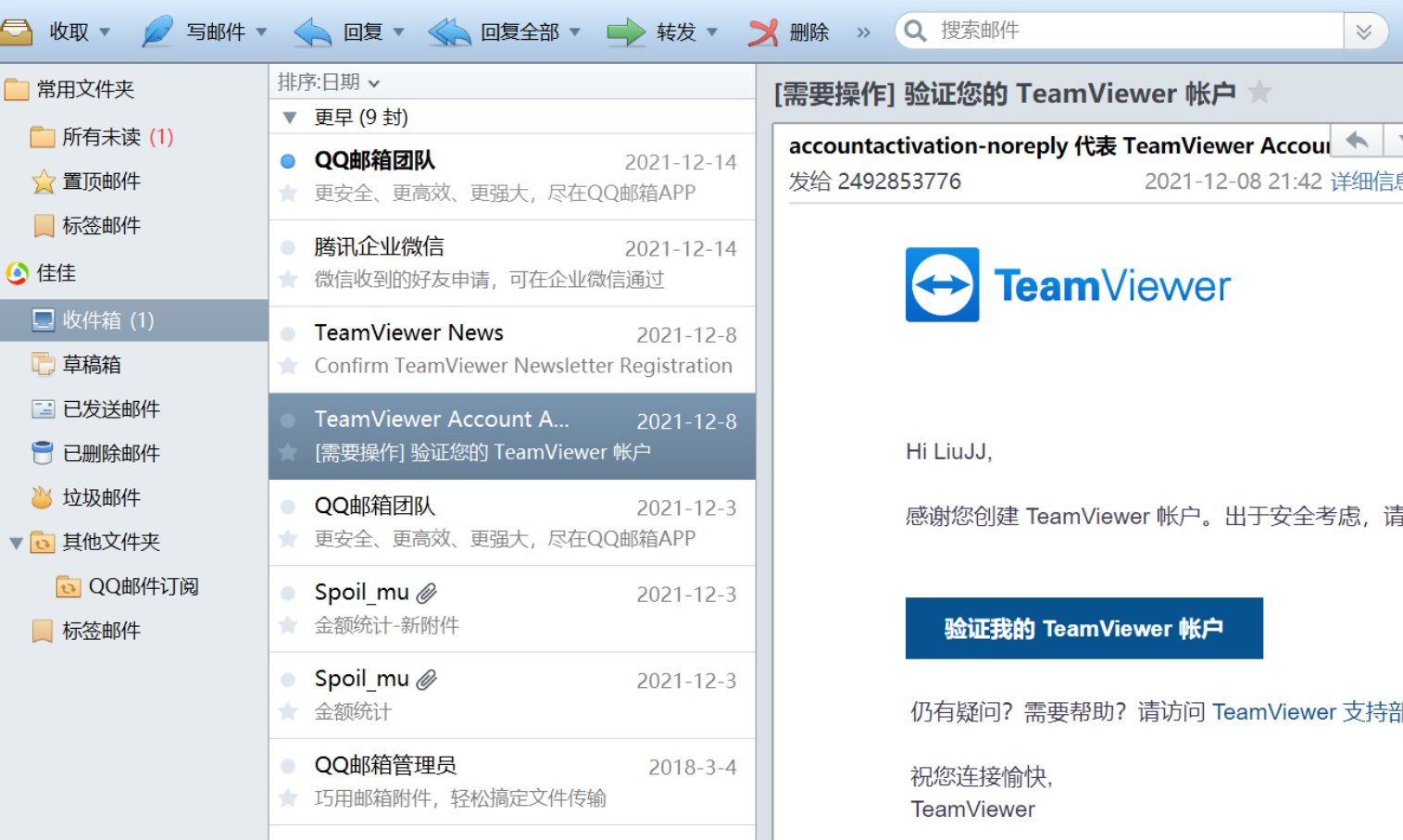This screenshot has height=840, width=1403.
Task: Collapse the 其他文件夹 tree arrow
Action: pos(16,543)
